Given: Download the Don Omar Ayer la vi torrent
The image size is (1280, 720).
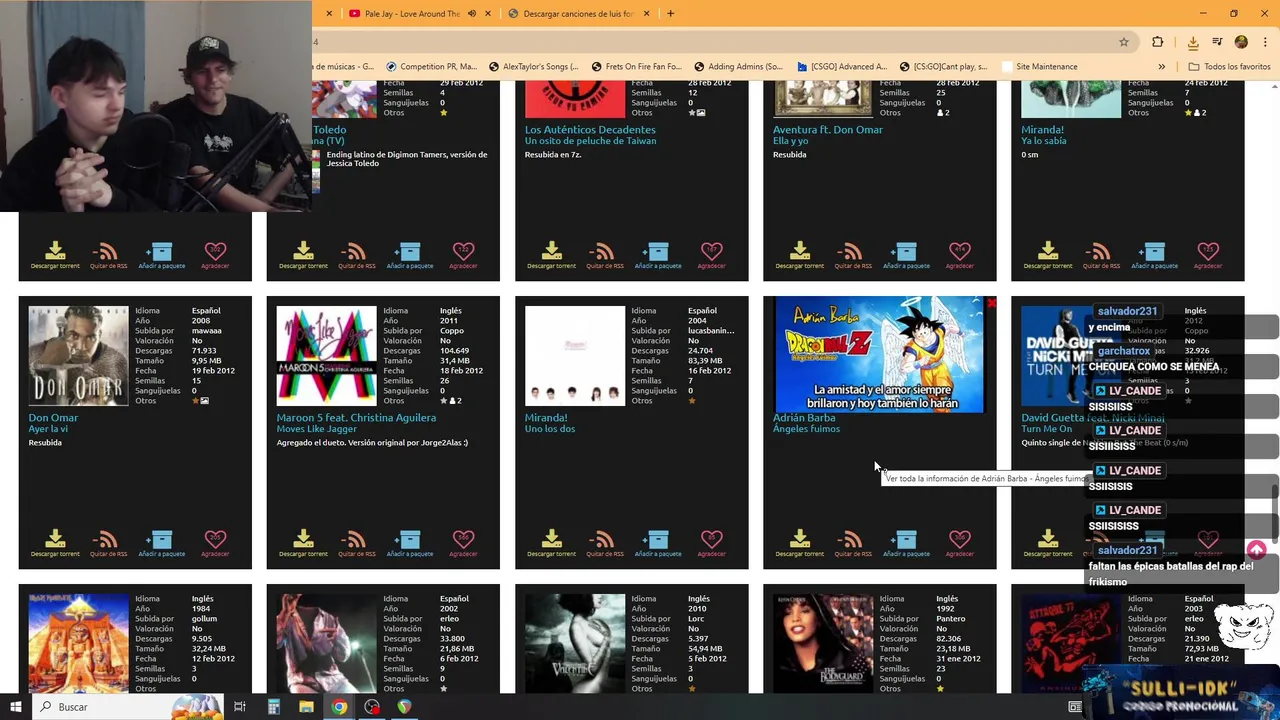Looking at the screenshot, I should [55, 543].
